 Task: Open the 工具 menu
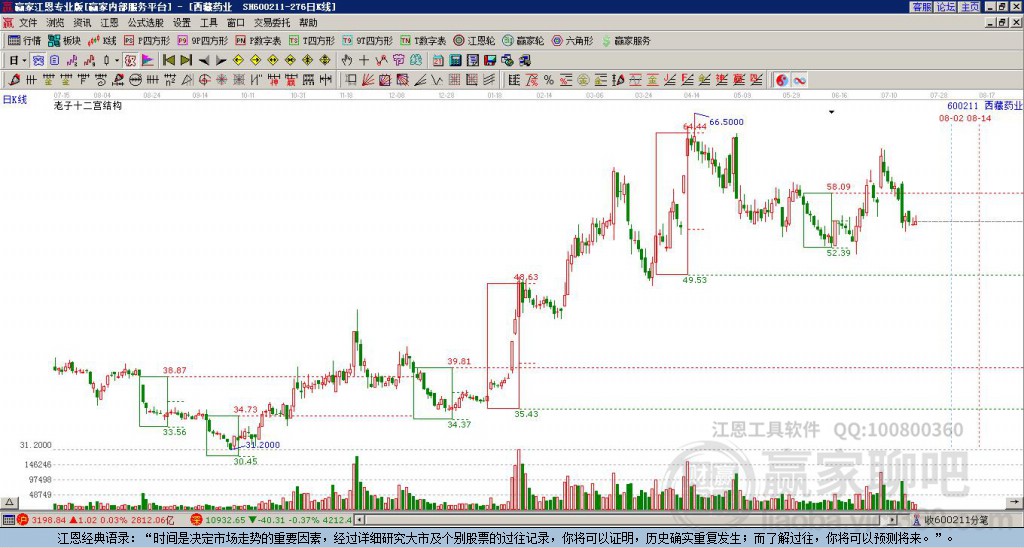pyautogui.click(x=209, y=23)
